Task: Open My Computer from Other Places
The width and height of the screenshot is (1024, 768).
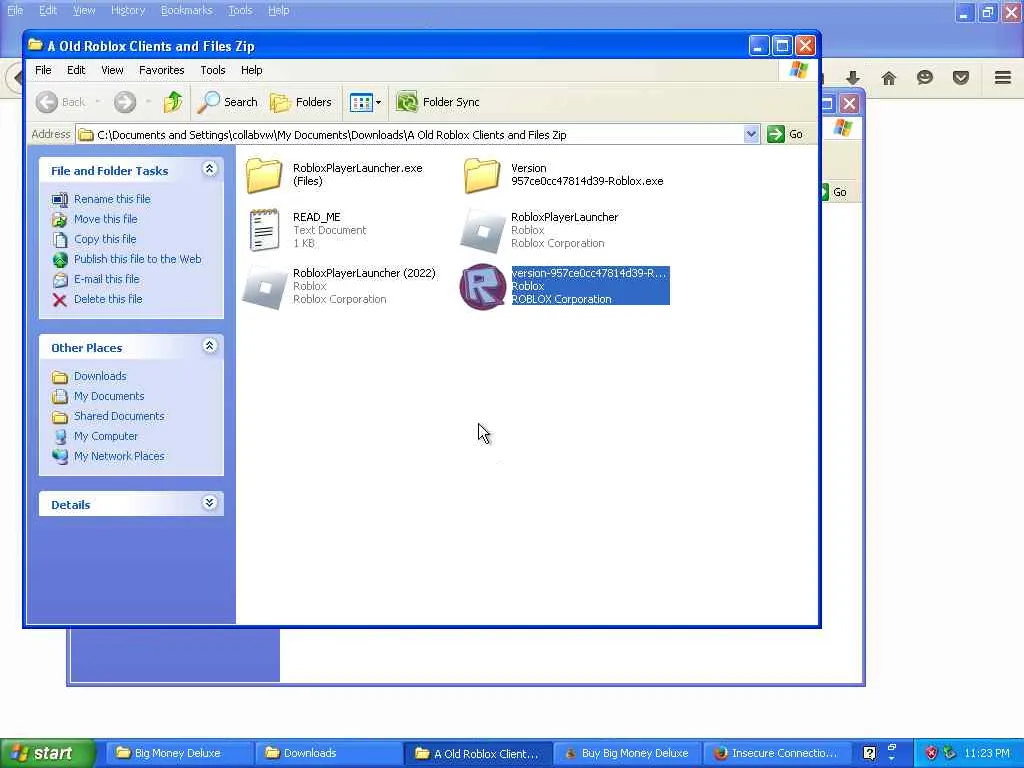Action: pyautogui.click(x=106, y=436)
